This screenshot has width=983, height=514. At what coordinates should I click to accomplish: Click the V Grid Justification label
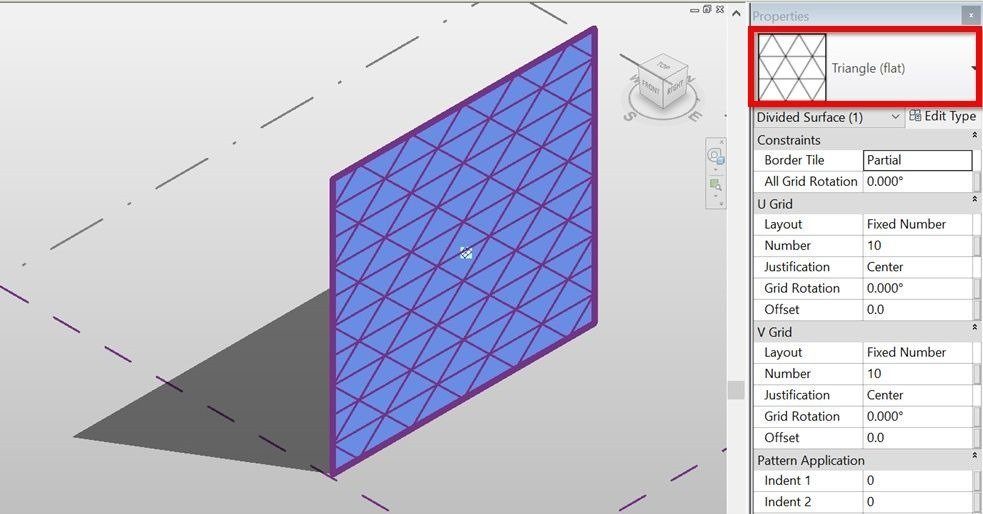pos(797,395)
